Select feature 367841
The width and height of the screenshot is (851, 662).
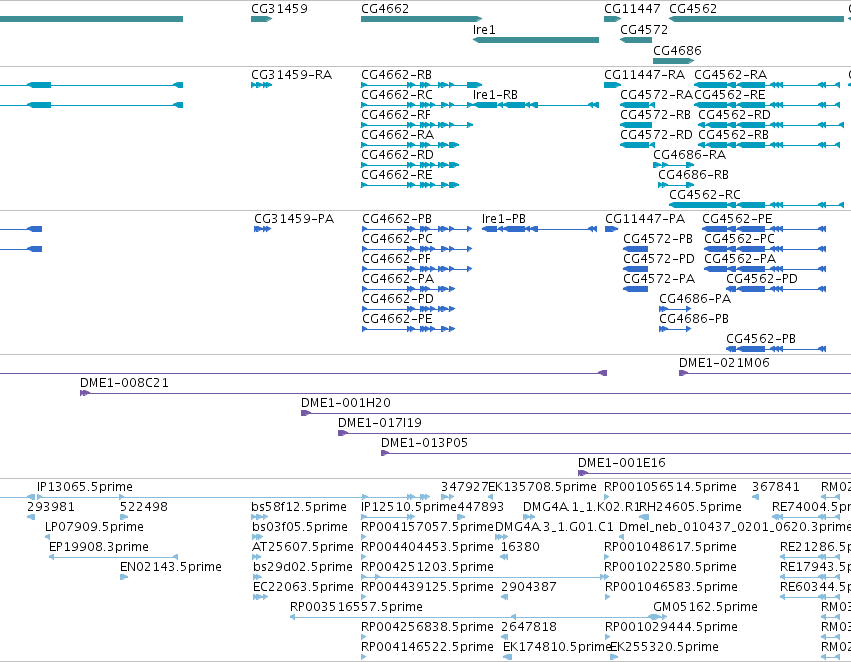(x=776, y=487)
